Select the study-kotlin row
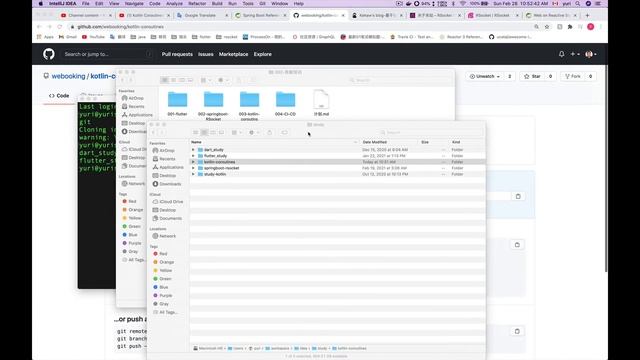 tap(337, 174)
